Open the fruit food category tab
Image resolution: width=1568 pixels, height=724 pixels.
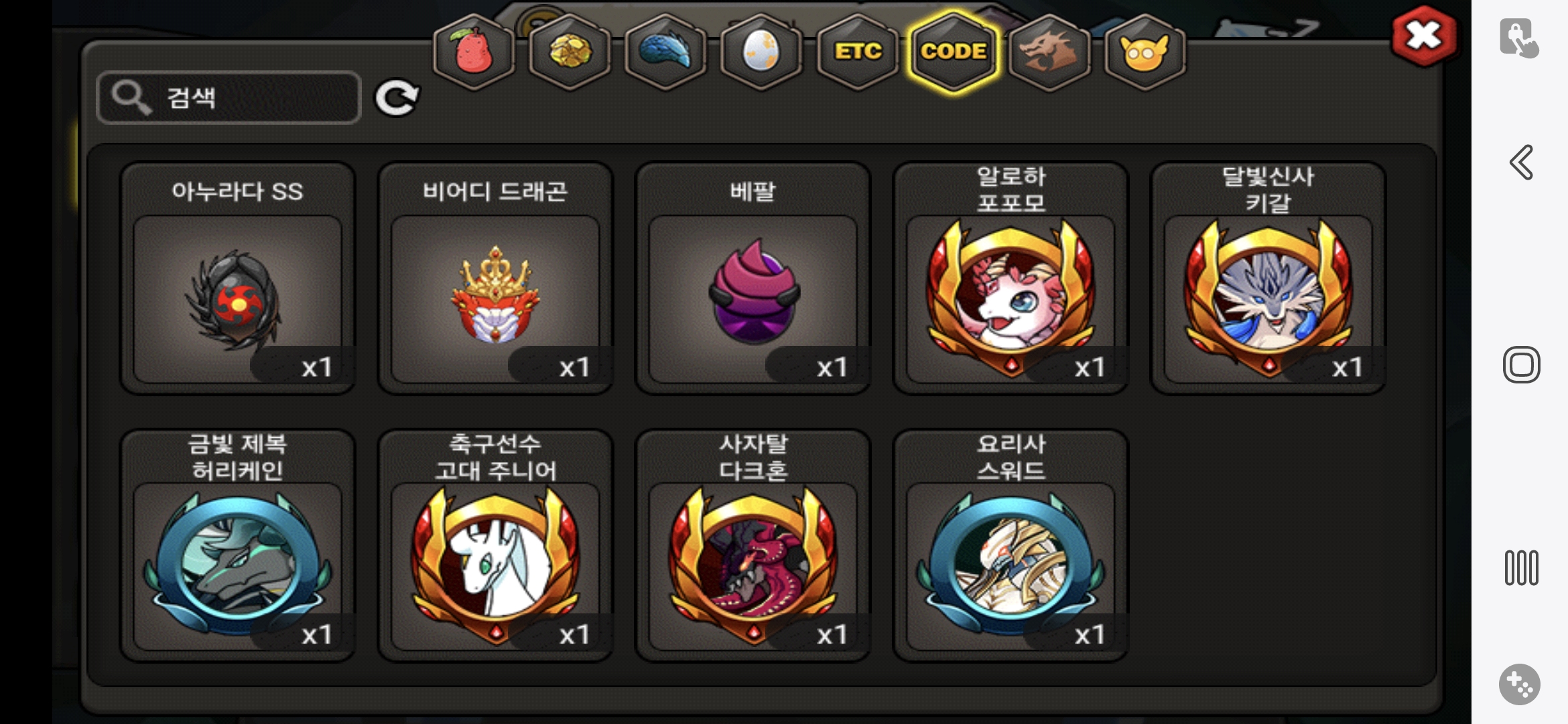point(474,52)
